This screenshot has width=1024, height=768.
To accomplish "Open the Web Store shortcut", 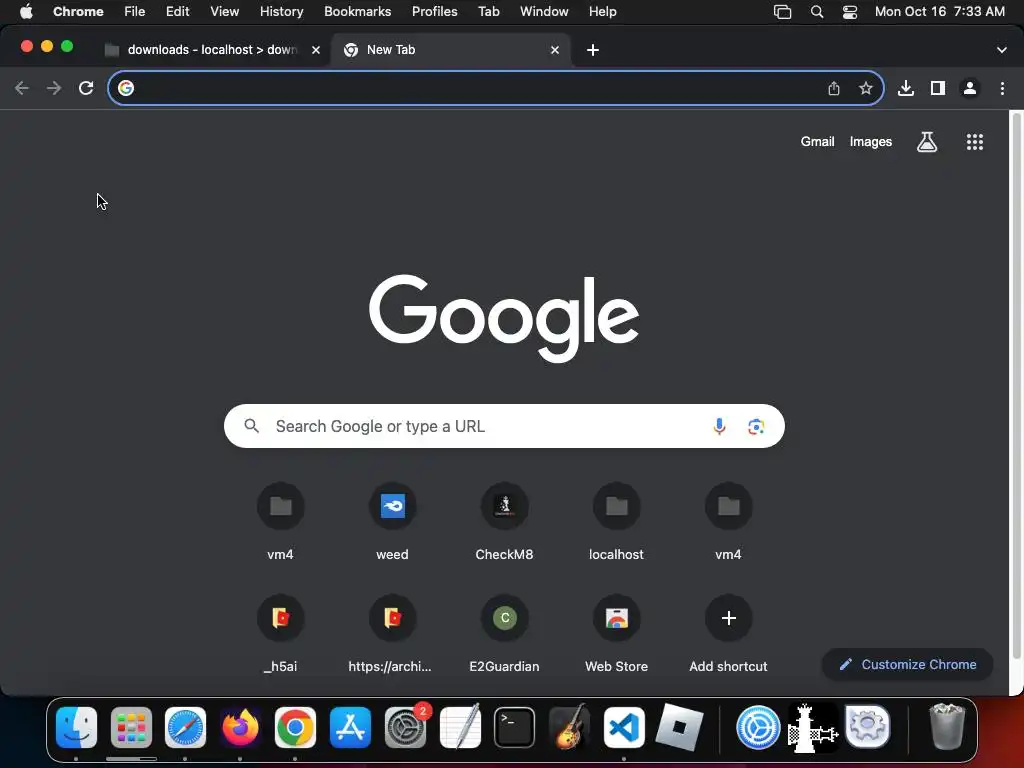I will 616,633.
